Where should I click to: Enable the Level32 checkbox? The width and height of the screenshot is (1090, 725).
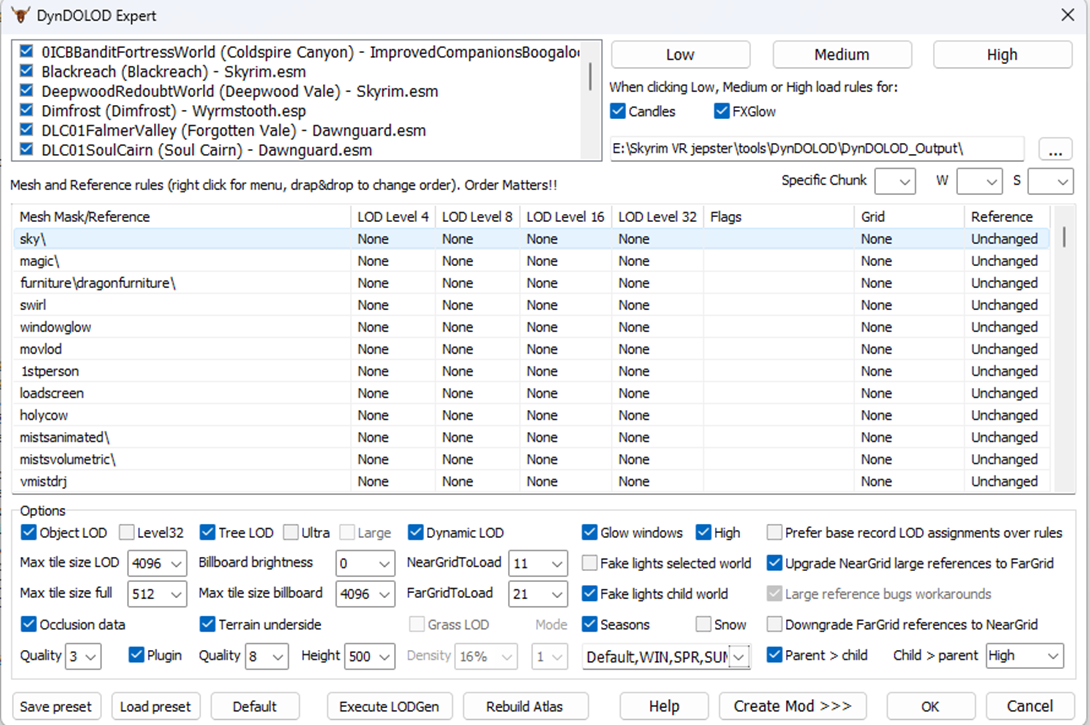(x=128, y=533)
